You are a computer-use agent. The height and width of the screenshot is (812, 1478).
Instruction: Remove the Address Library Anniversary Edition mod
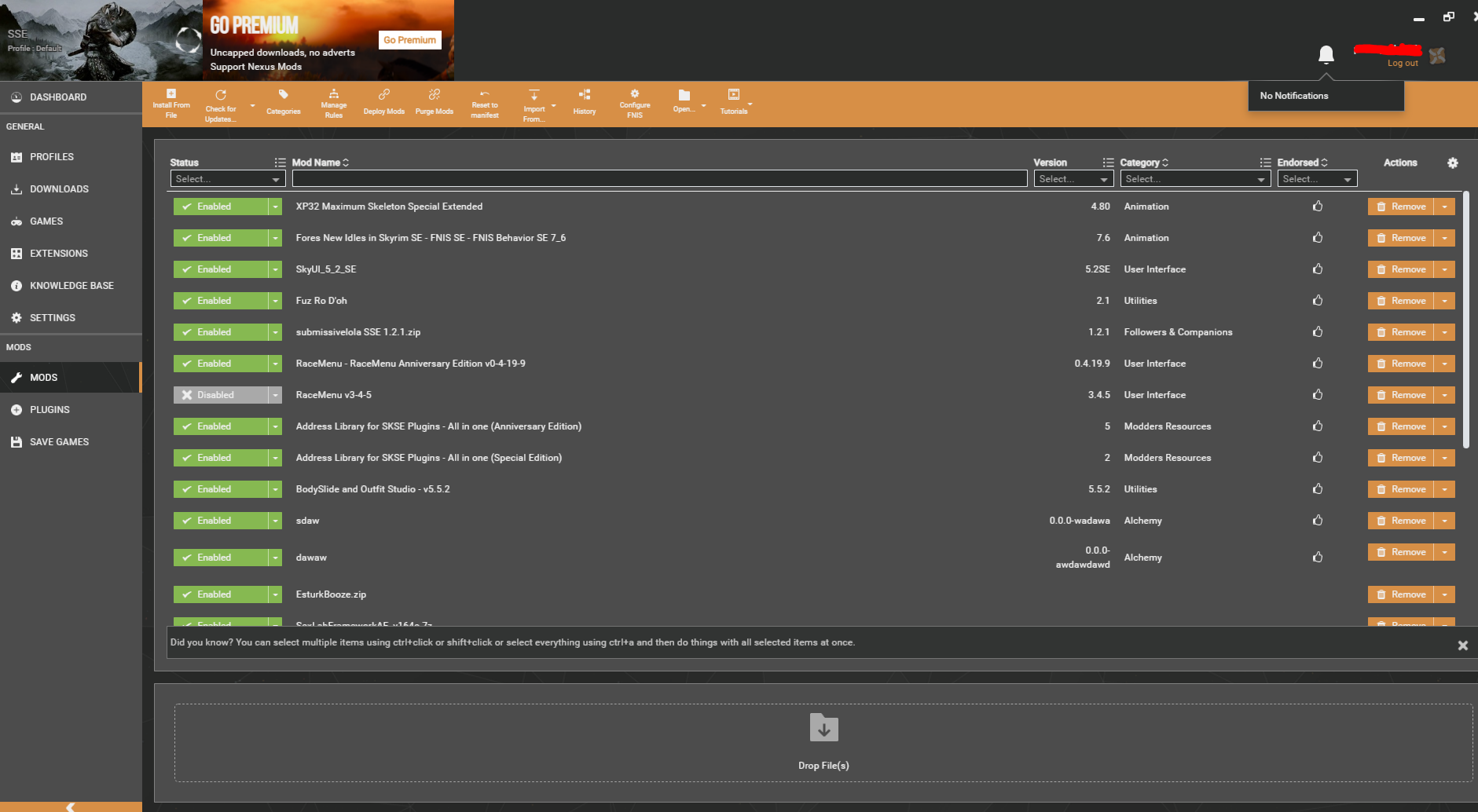pyautogui.click(x=1401, y=426)
